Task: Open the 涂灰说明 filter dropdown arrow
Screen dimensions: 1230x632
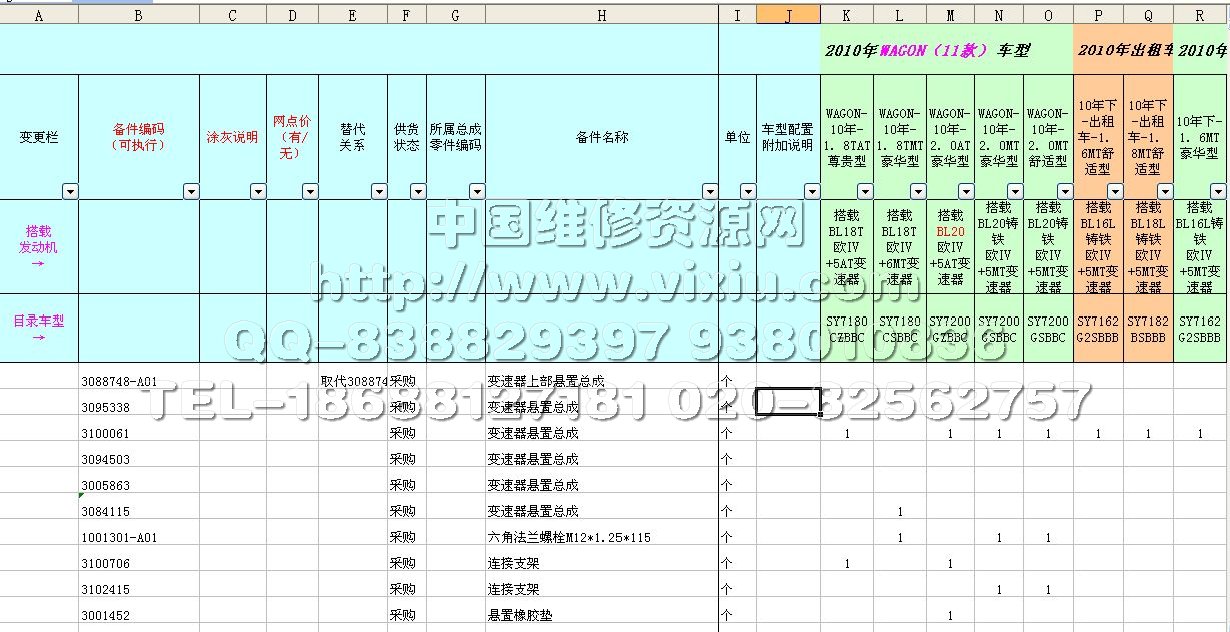Action: coord(257,191)
